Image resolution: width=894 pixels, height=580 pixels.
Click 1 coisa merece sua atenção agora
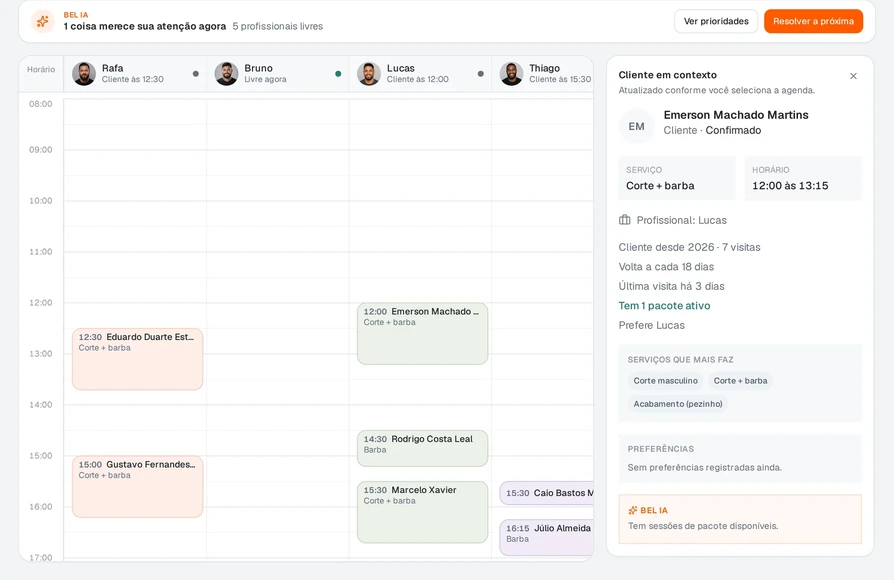145,26
